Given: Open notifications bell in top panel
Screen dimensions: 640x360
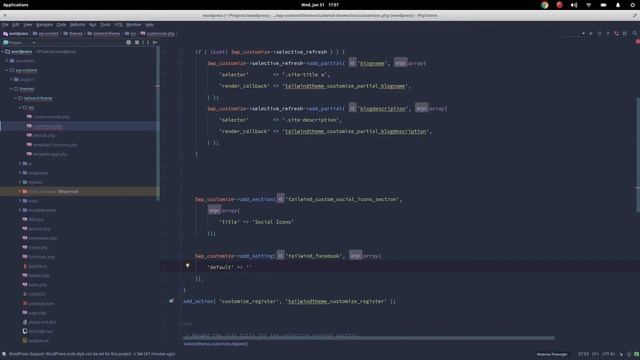Looking at the screenshot, I should [x=618, y=5].
